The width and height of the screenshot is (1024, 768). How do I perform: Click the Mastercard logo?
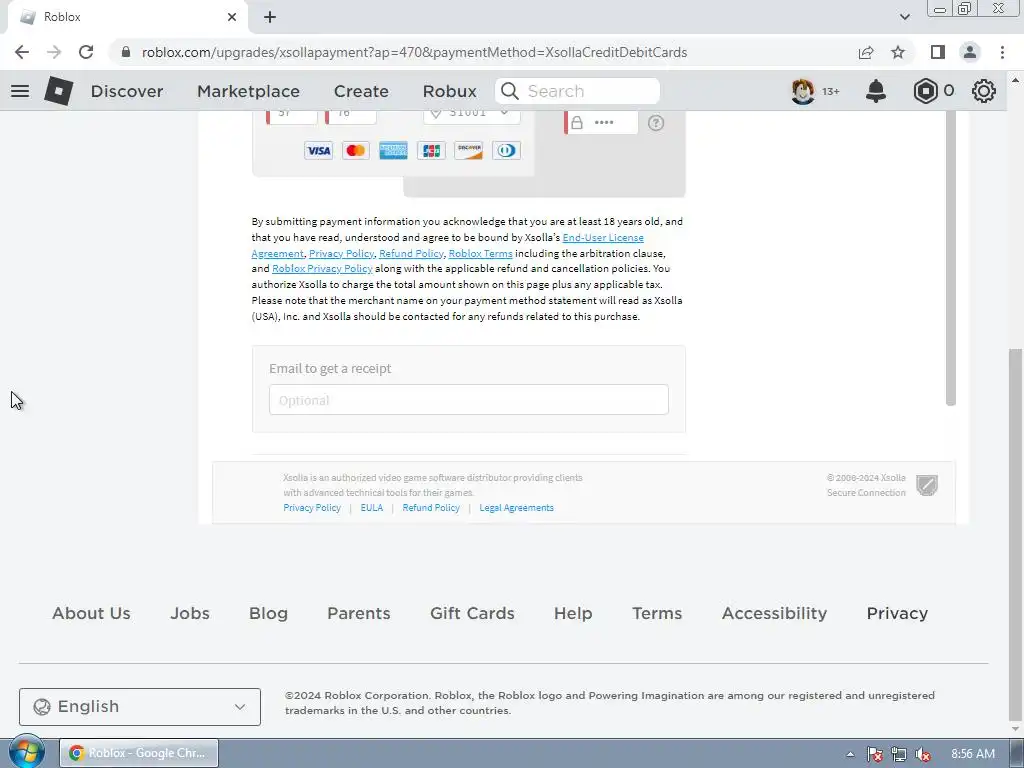(355, 151)
